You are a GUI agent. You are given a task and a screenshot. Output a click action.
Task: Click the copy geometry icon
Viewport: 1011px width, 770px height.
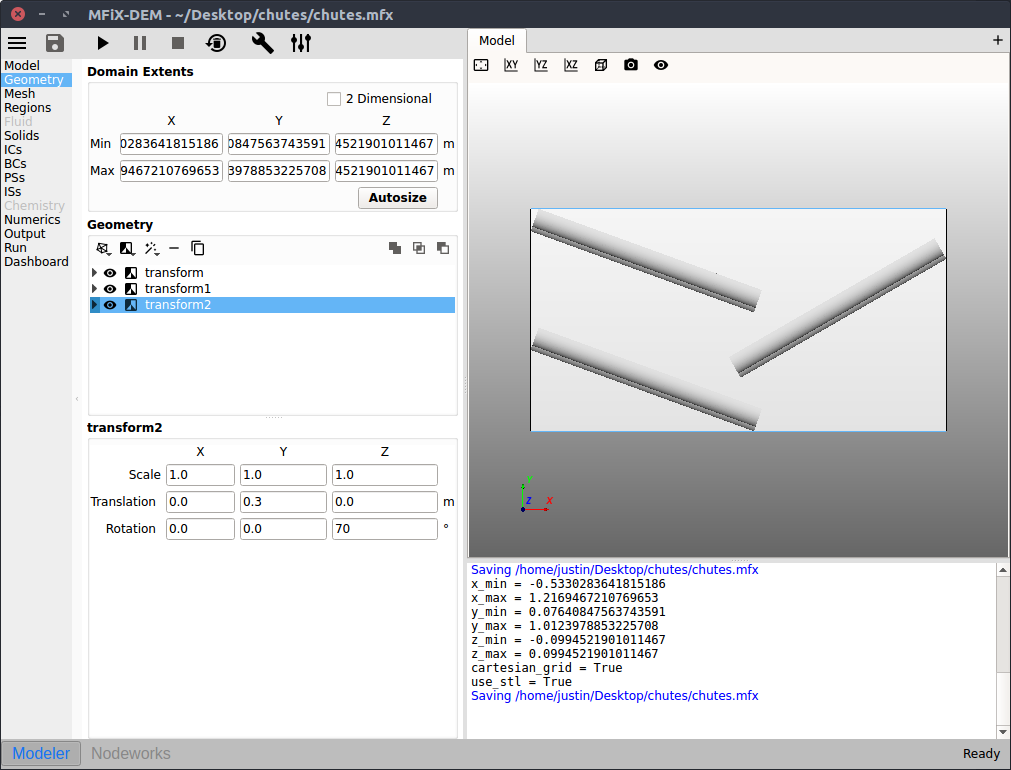pyautogui.click(x=198, y=248)
